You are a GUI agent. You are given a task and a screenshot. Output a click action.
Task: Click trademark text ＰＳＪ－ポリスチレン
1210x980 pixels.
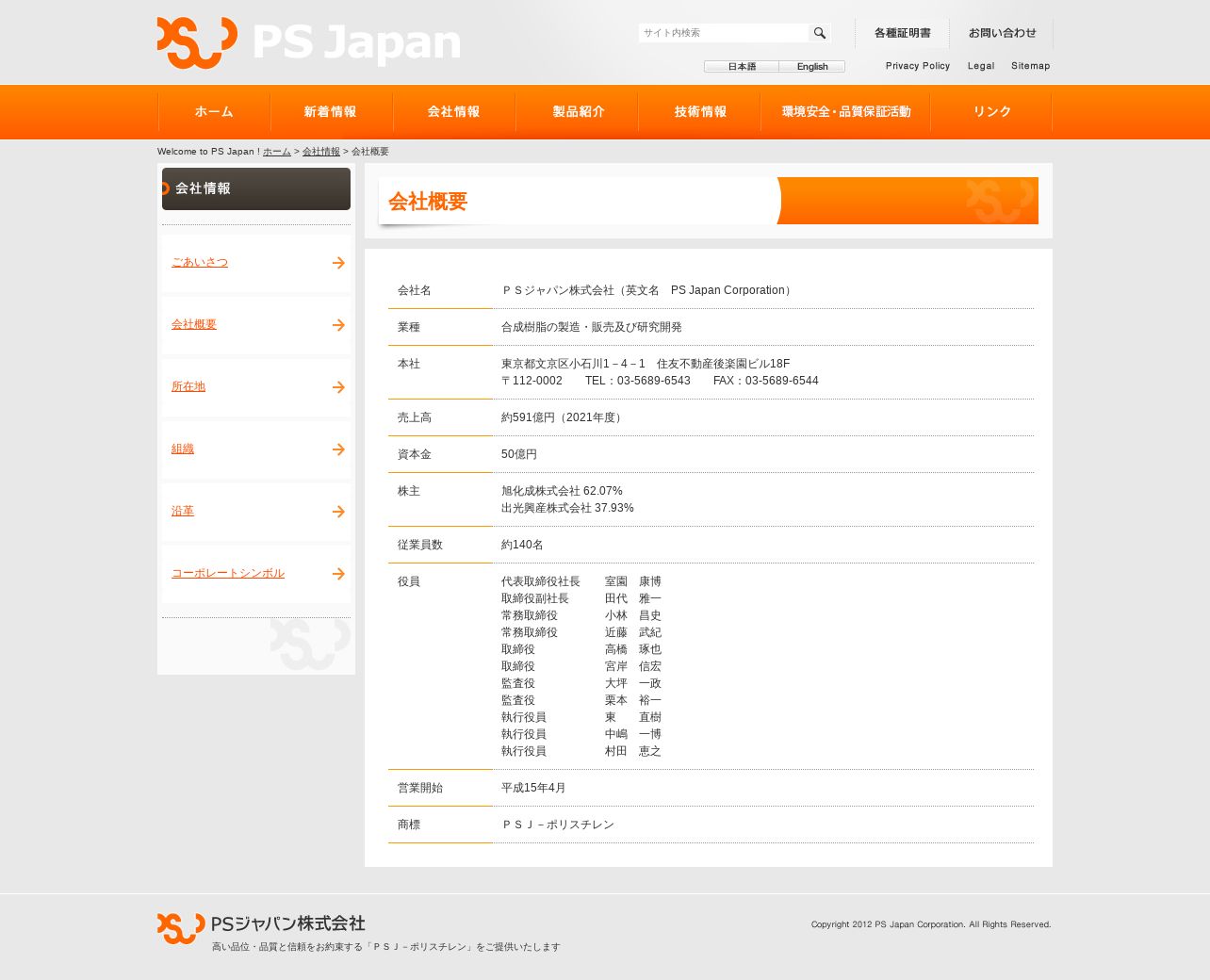[x=558, y=825]
